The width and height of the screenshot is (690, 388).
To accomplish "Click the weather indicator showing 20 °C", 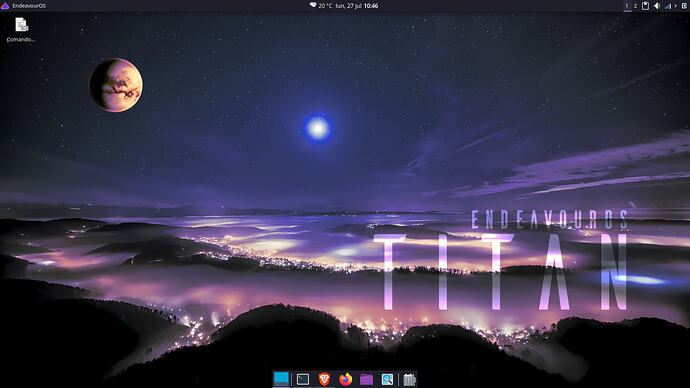I will pos(321,6).
